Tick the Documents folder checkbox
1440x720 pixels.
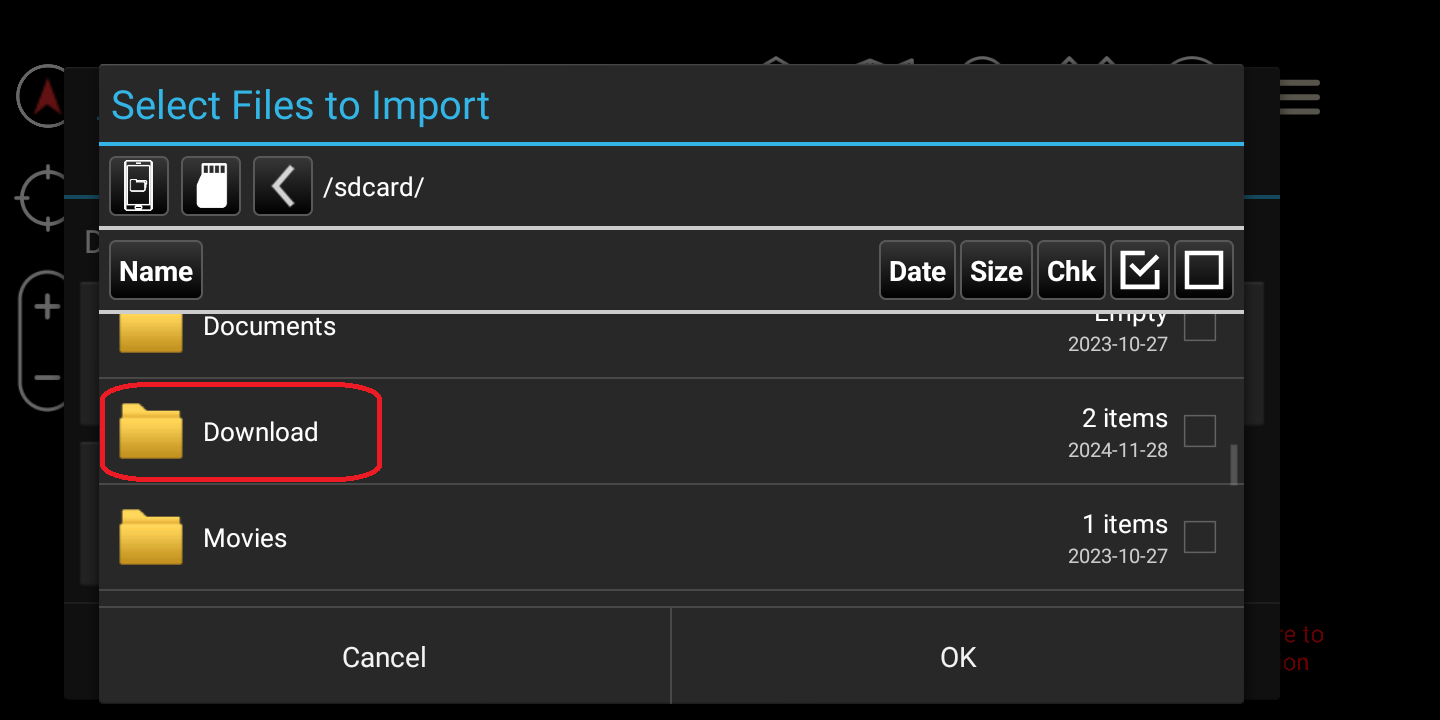point(1200,327)
